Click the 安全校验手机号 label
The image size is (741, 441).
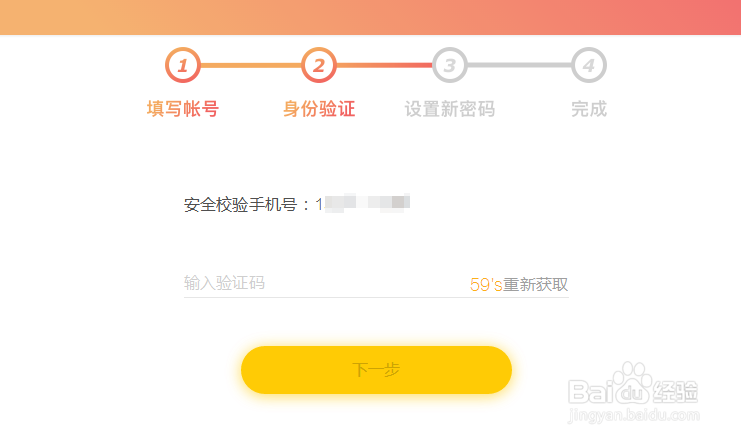pyautogui.click(x=248, y=205)
